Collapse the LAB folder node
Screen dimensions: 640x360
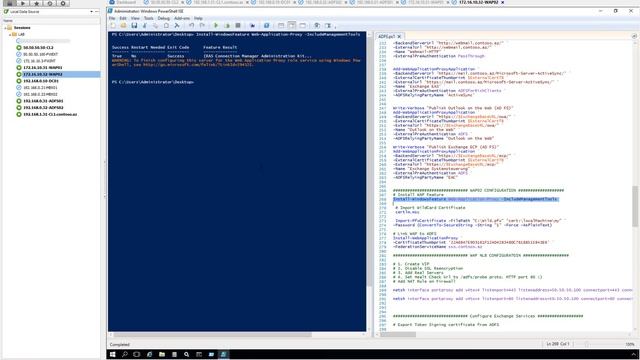(x=10, y=35)
